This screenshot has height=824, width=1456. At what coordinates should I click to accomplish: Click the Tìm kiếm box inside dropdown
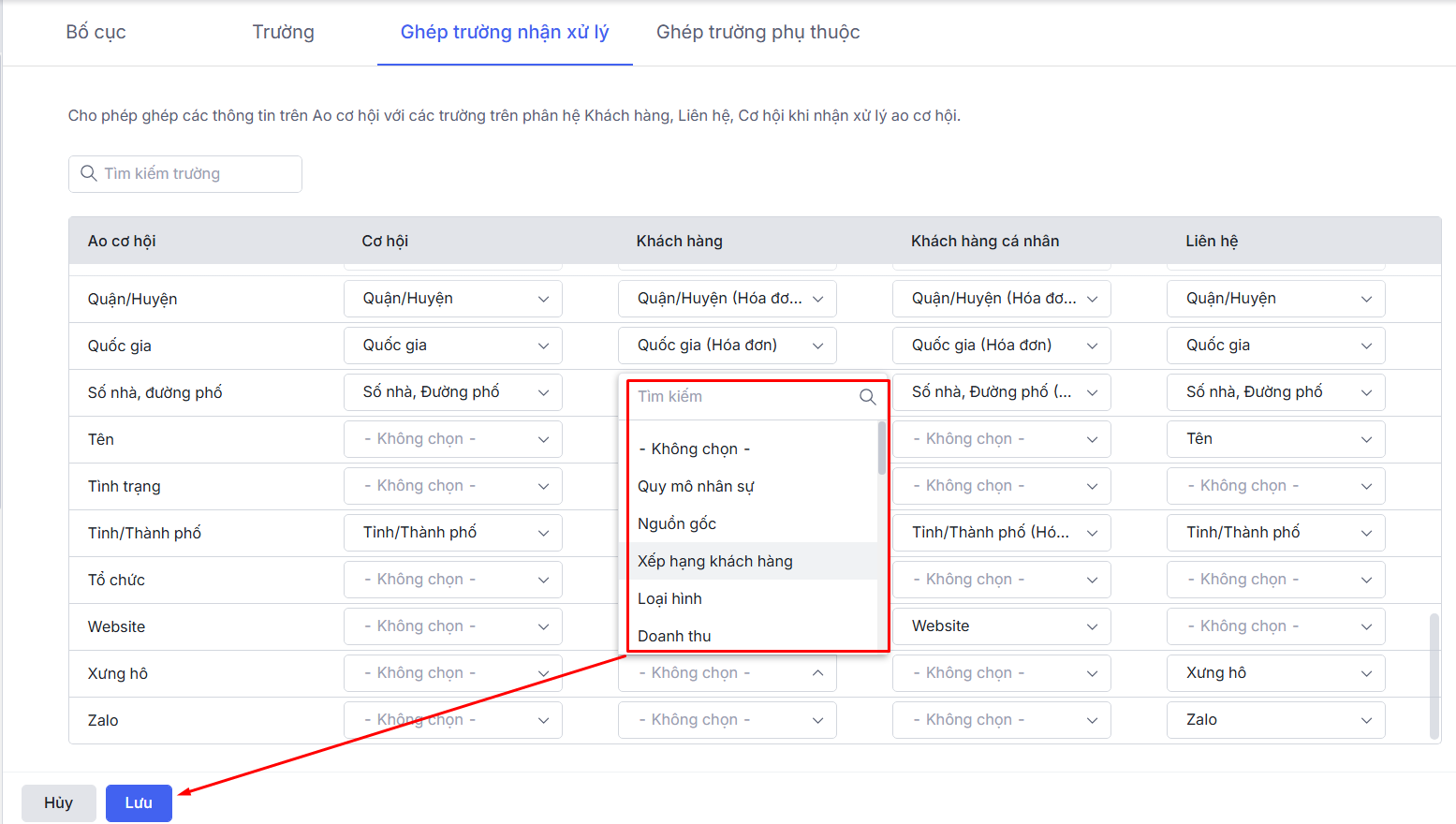(744, 397)
